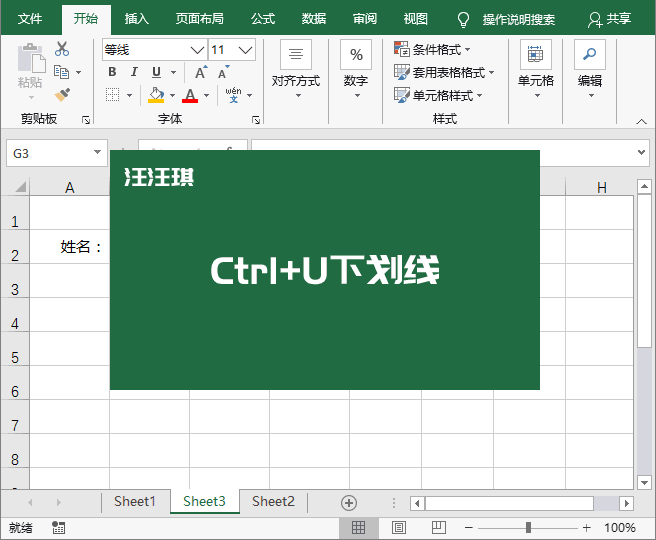Click zoom in plus button
This screenshot has height=540, width=656.
pos(587,528)
